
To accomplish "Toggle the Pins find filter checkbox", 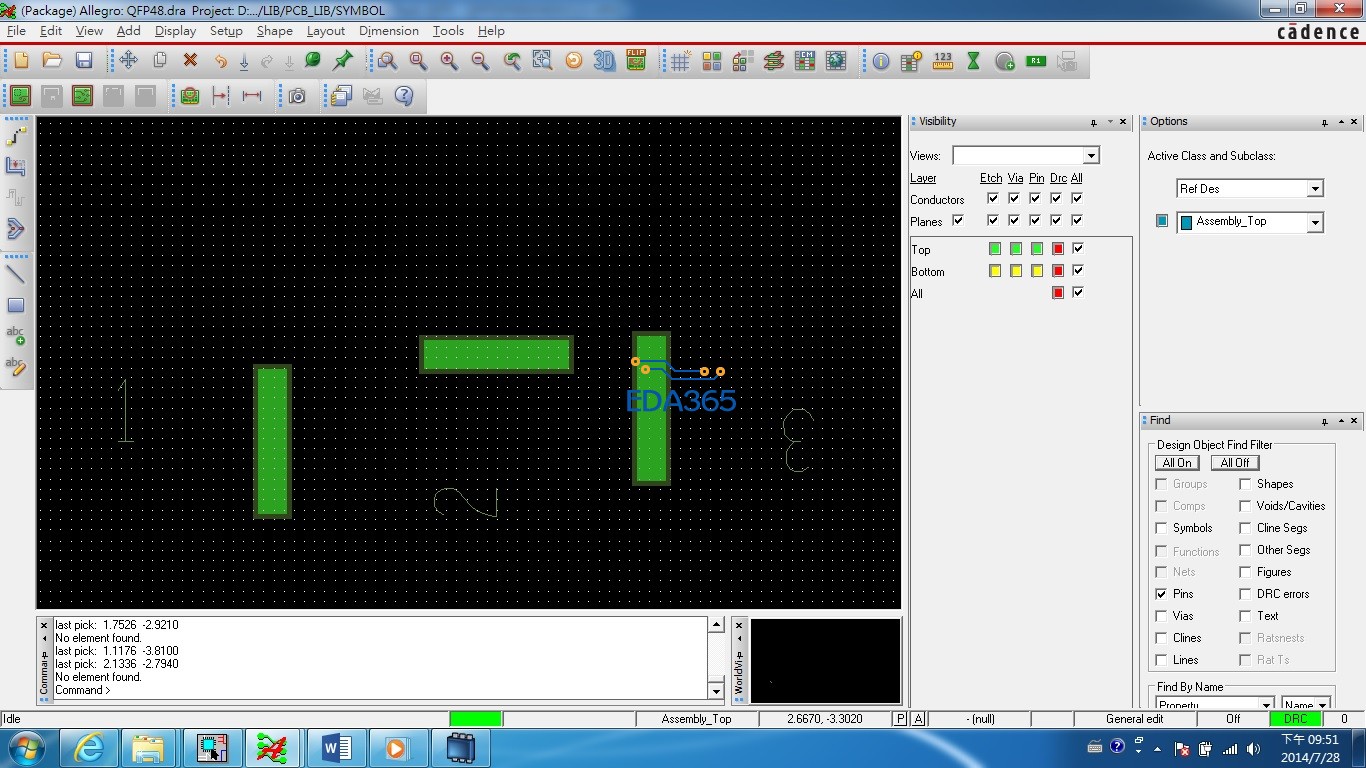I will pos(1161,594).
